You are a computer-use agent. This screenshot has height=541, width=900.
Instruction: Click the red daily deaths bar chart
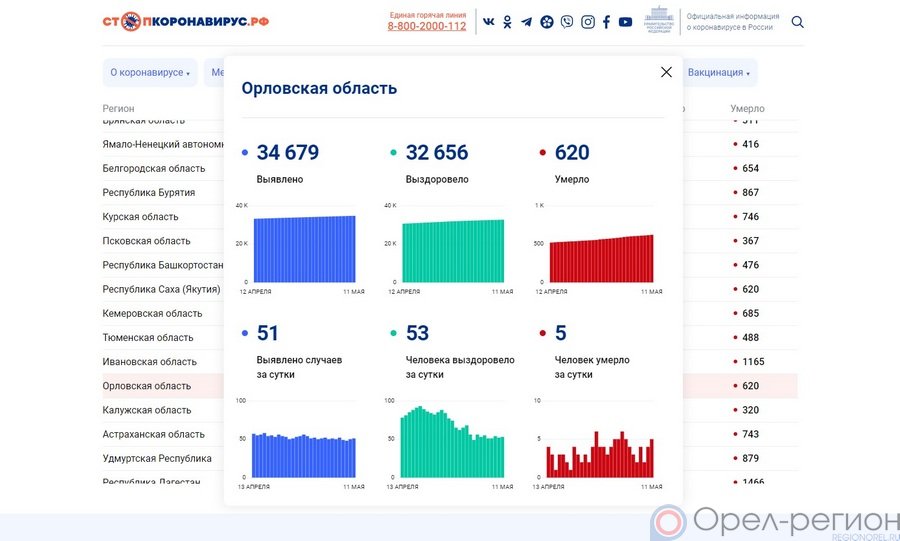tap(600, 454)
